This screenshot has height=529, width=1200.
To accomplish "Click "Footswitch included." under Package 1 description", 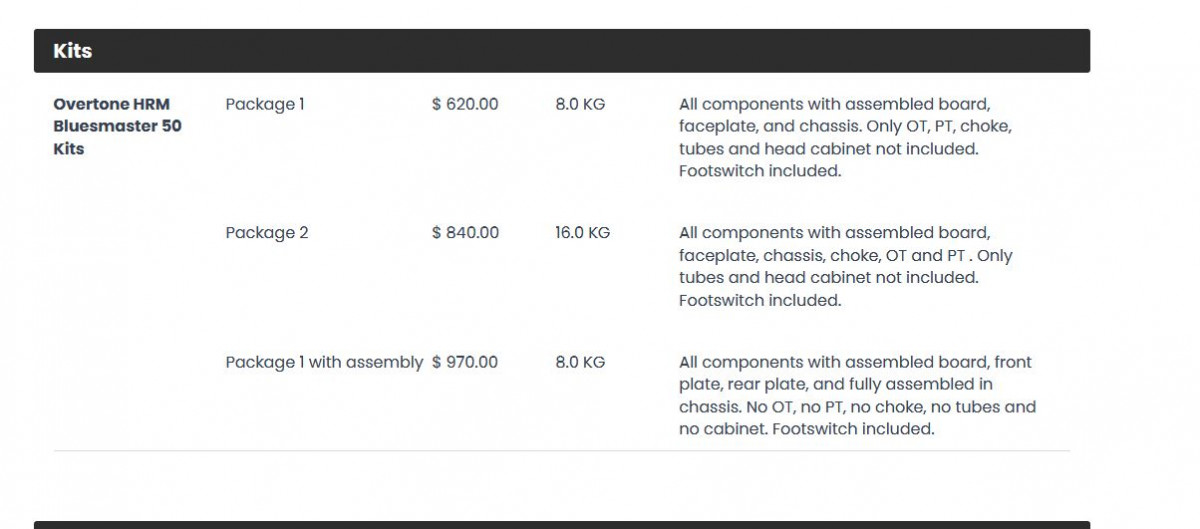I will tap(760, 171).
